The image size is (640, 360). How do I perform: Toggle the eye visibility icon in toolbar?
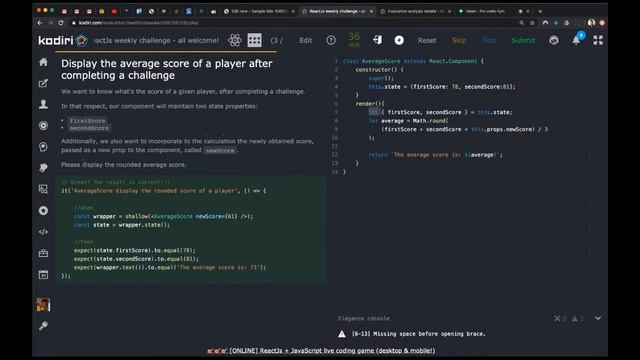(x=554, y=40)
